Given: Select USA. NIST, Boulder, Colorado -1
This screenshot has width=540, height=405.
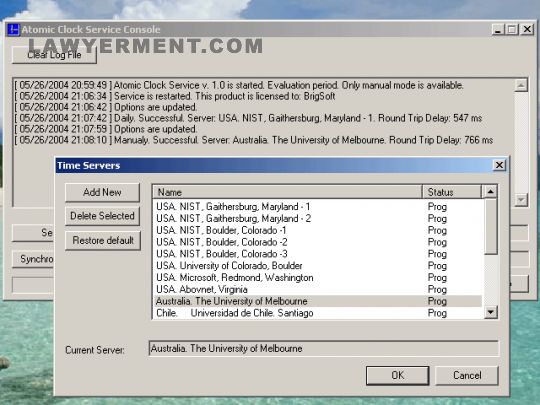Looking at the screenshot, I should 318,230.
